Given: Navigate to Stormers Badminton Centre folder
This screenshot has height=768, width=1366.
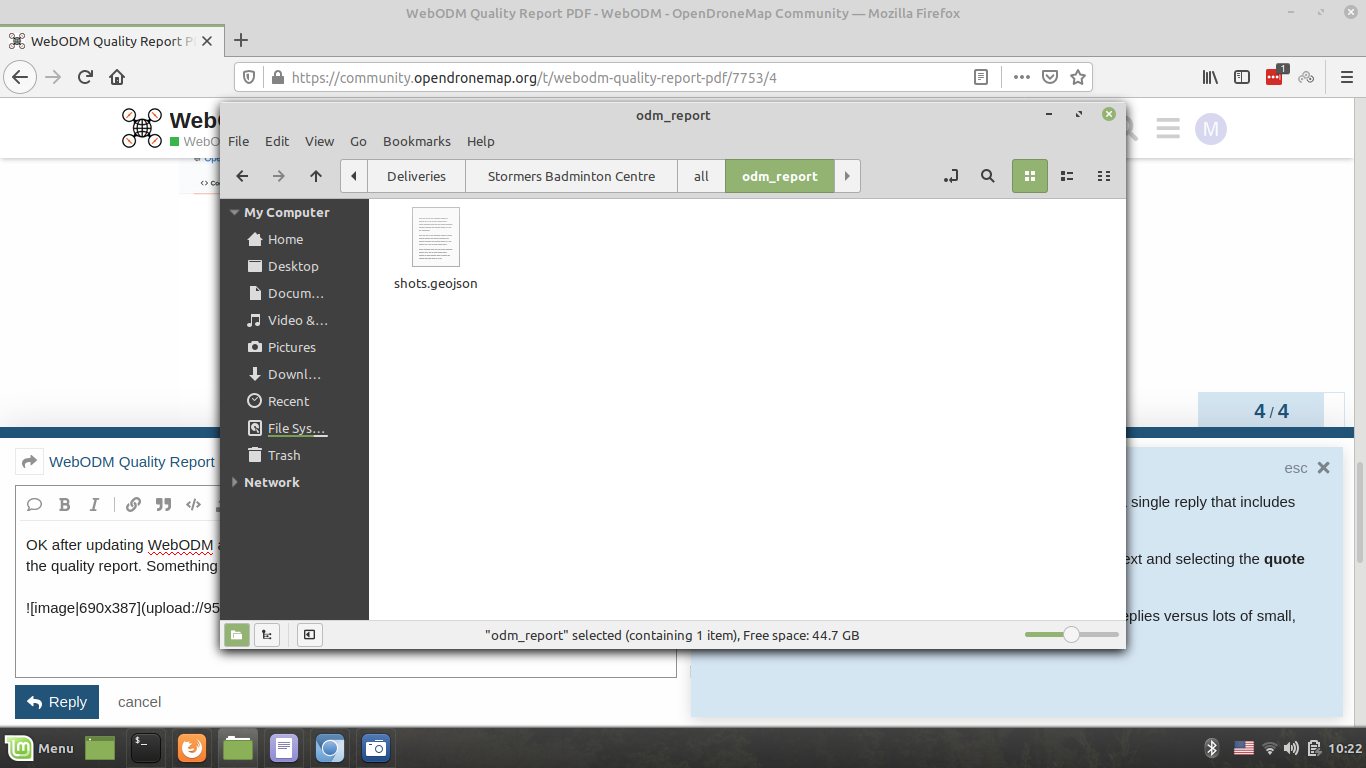Looking at the screenshot, I should (571, 176).
